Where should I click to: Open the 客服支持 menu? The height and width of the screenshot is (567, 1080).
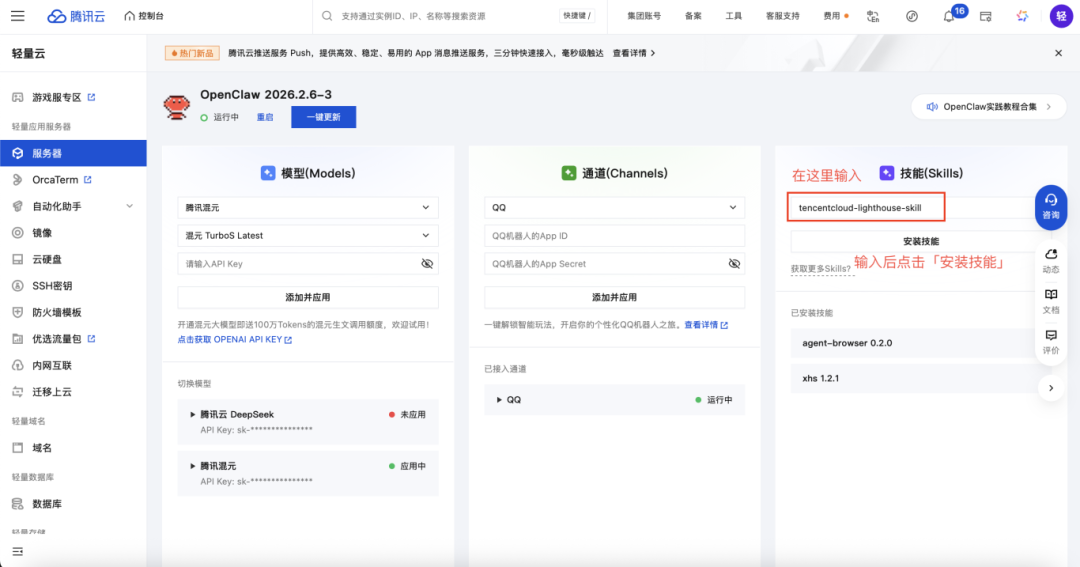(x=782, y=16)
